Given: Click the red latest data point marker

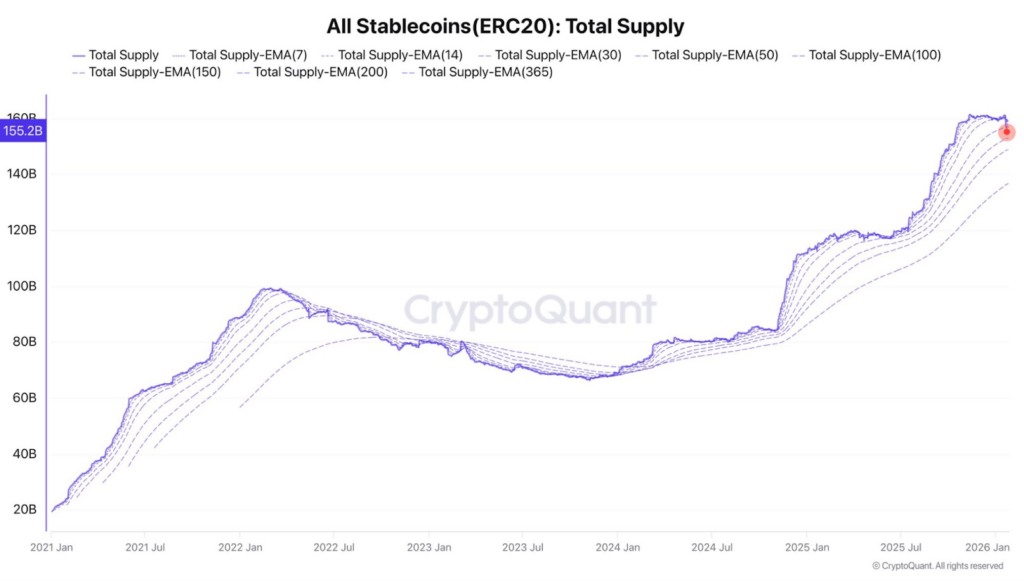Looking at the screenshot, I should [x=1007, y=132].
